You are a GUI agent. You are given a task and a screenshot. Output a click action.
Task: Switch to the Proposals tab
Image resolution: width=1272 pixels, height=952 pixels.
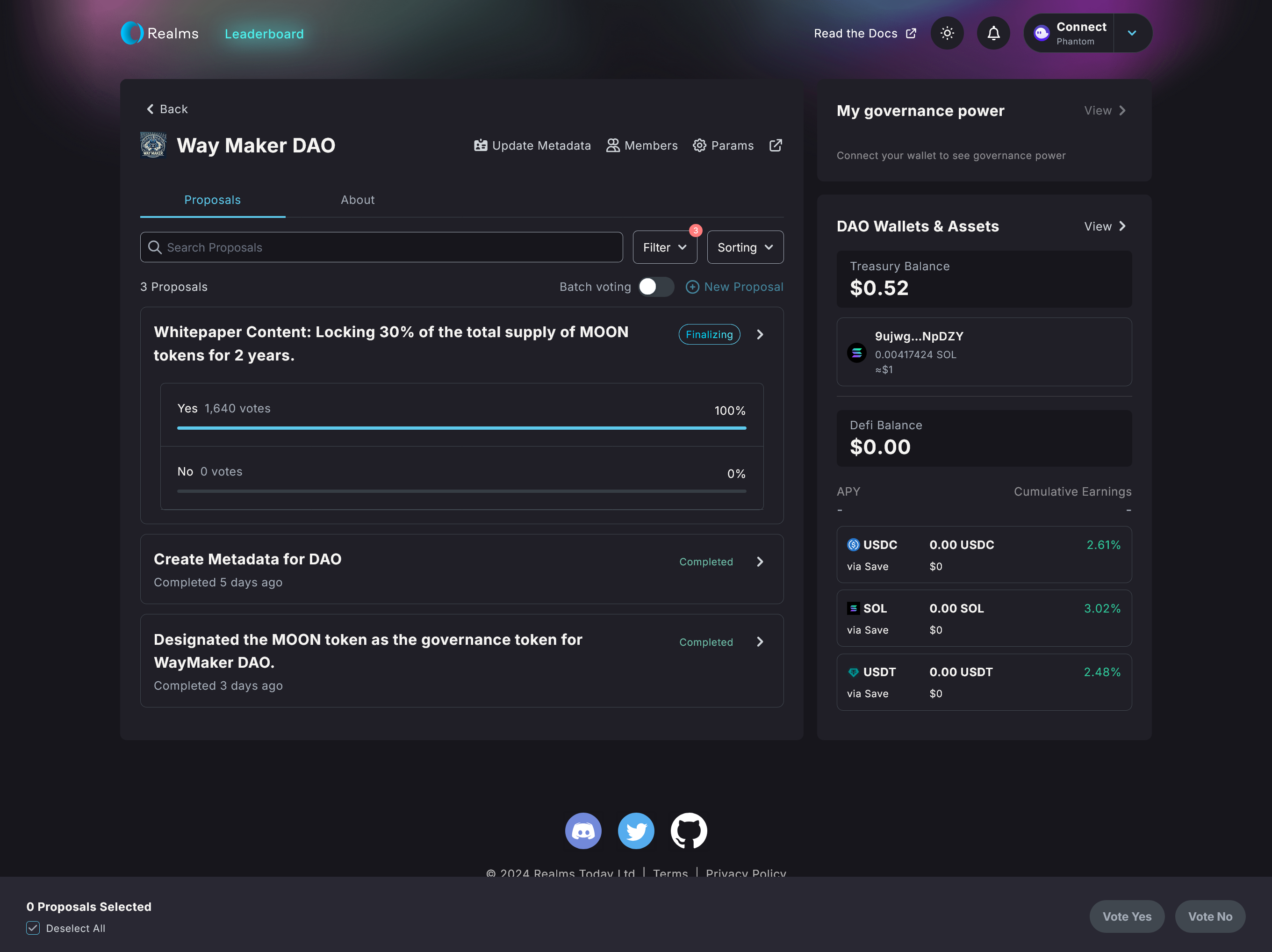point(213,200)
